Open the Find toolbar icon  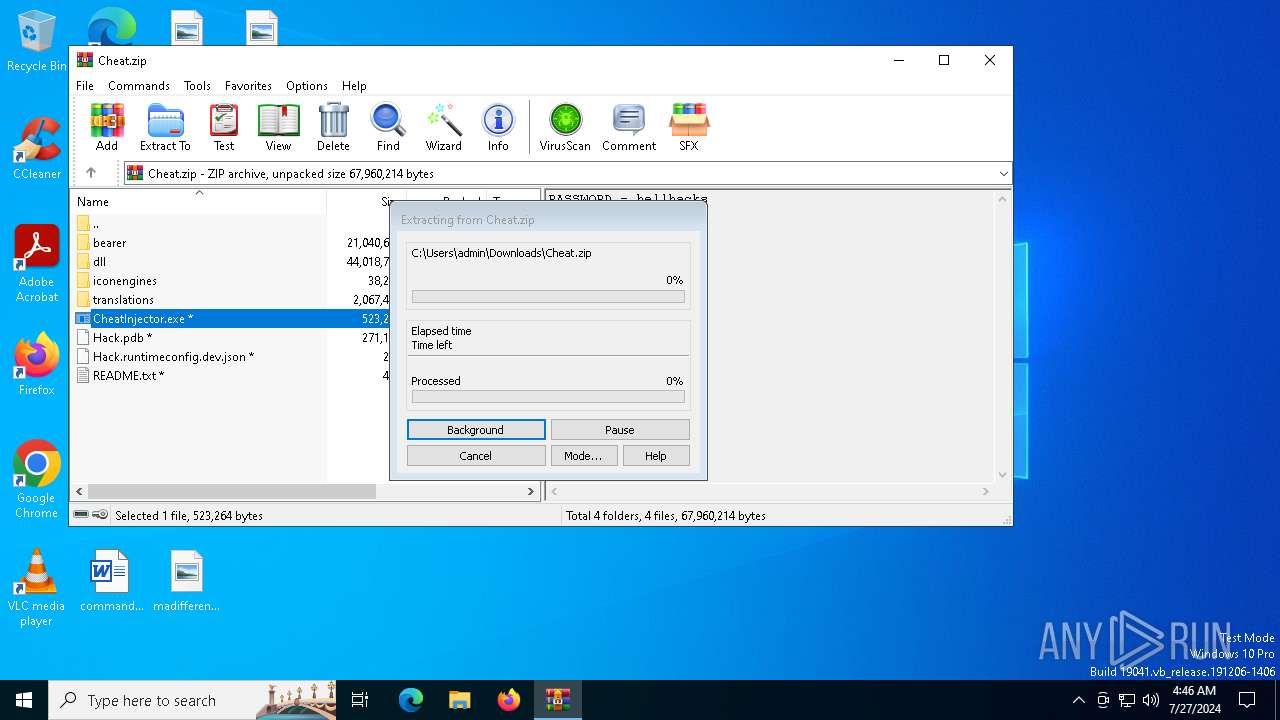click(x=388, y=127)
